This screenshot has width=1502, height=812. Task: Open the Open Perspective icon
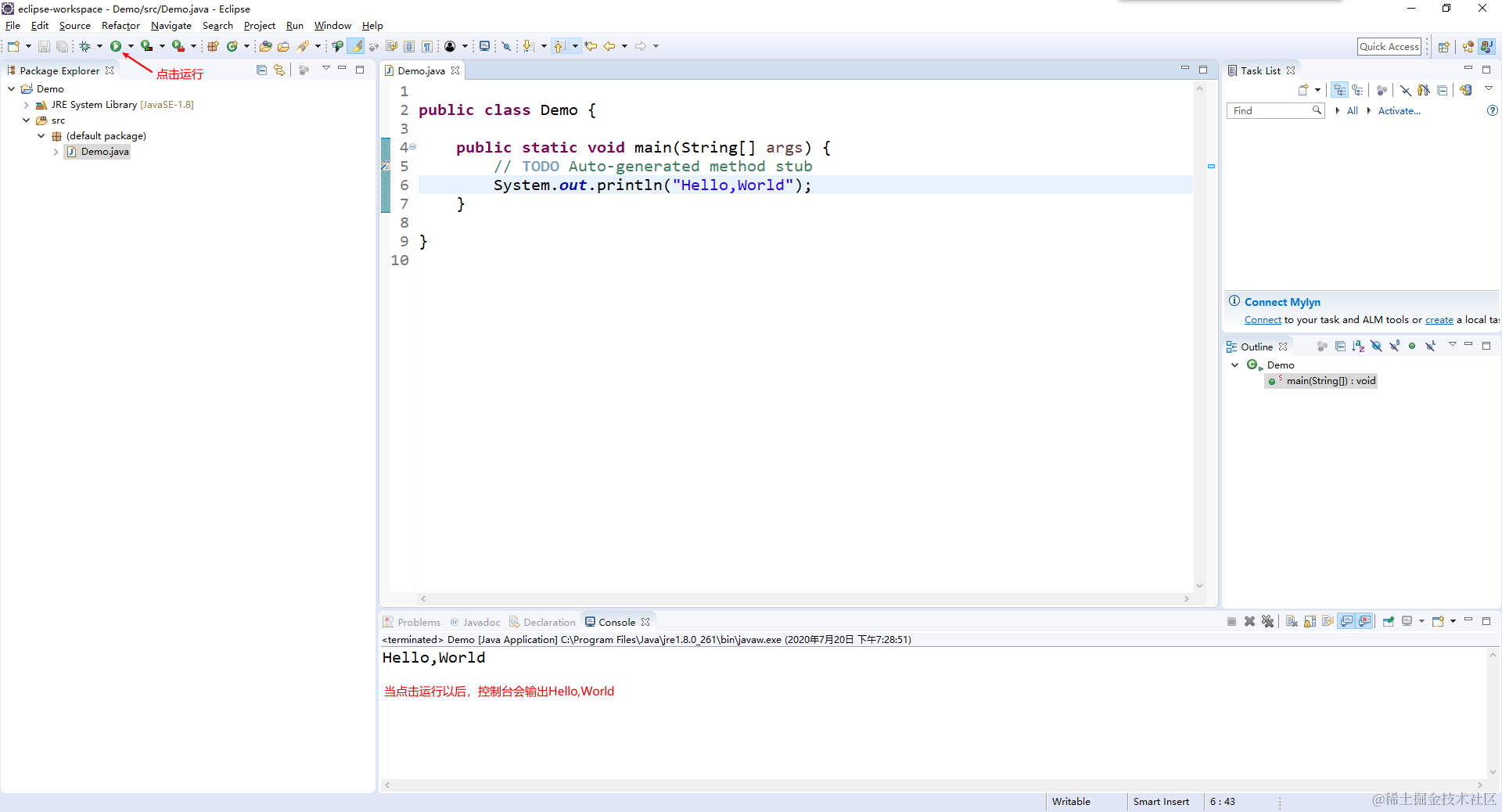(x=1444, y=46)
